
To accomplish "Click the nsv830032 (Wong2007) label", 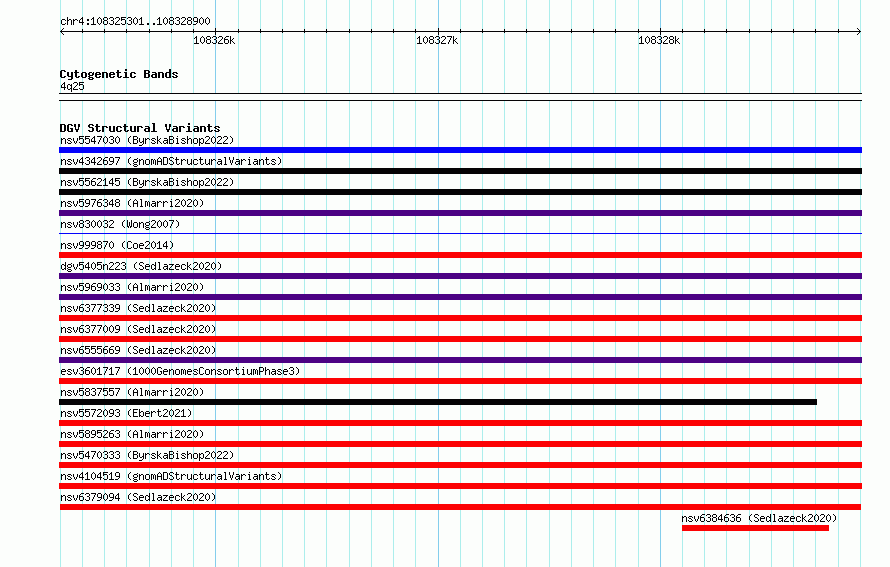I will (x=120, y=224).
